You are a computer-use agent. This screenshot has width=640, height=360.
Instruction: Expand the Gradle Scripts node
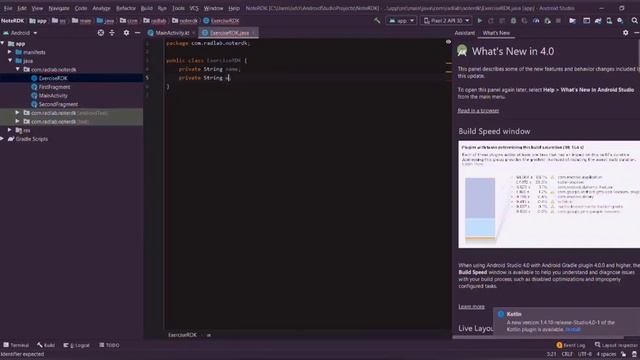(3, 139)
